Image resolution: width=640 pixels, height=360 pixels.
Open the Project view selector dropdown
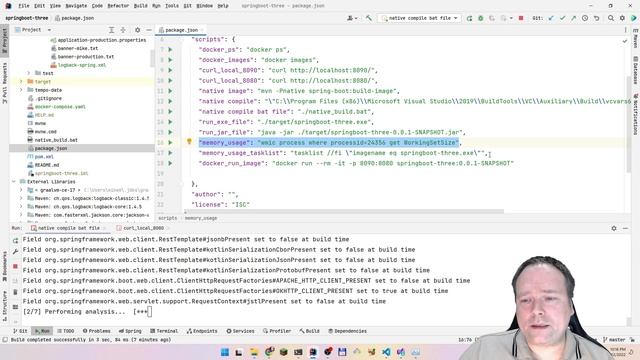(33, 30)
